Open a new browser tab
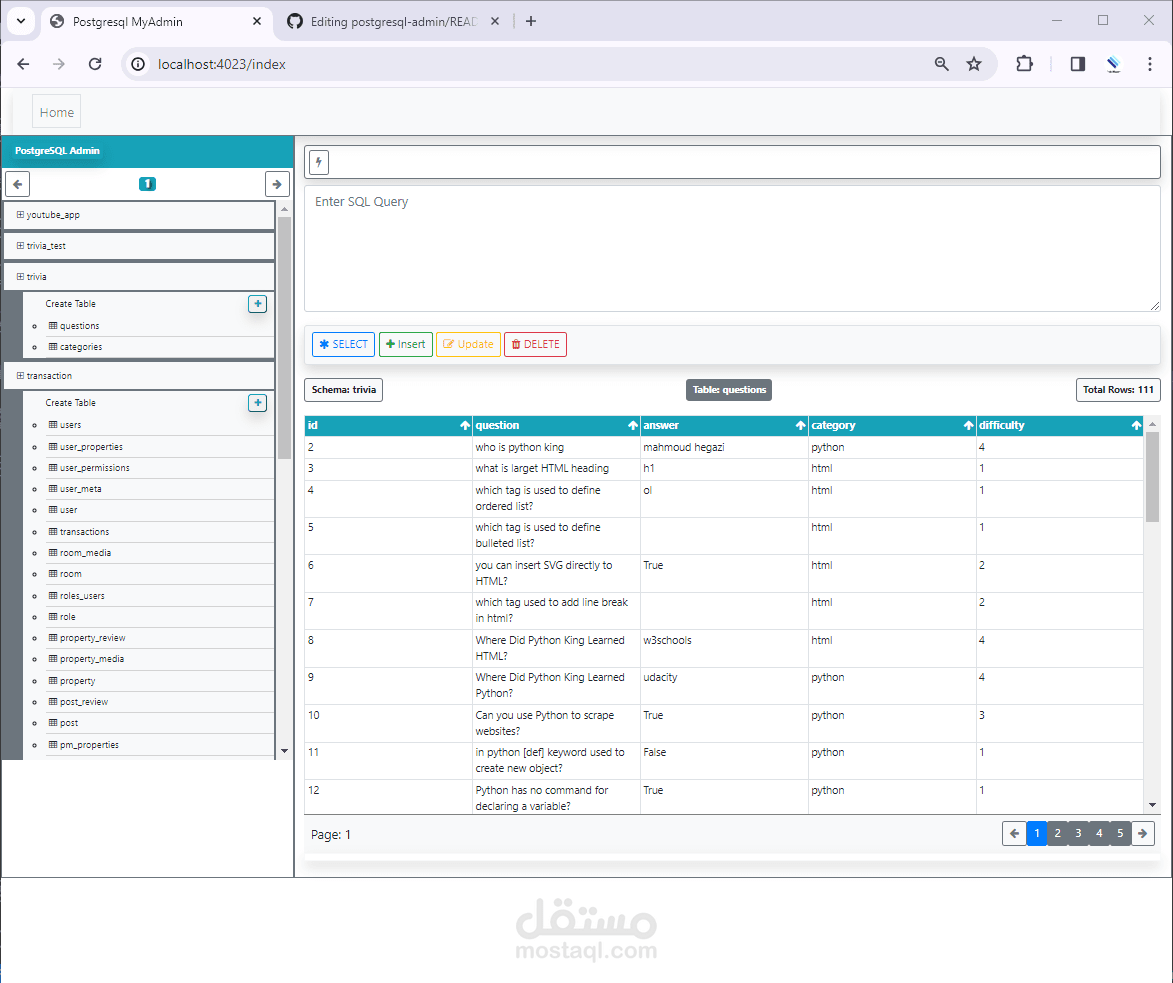This screenshot has width=1173, height=983. [531, 22]
